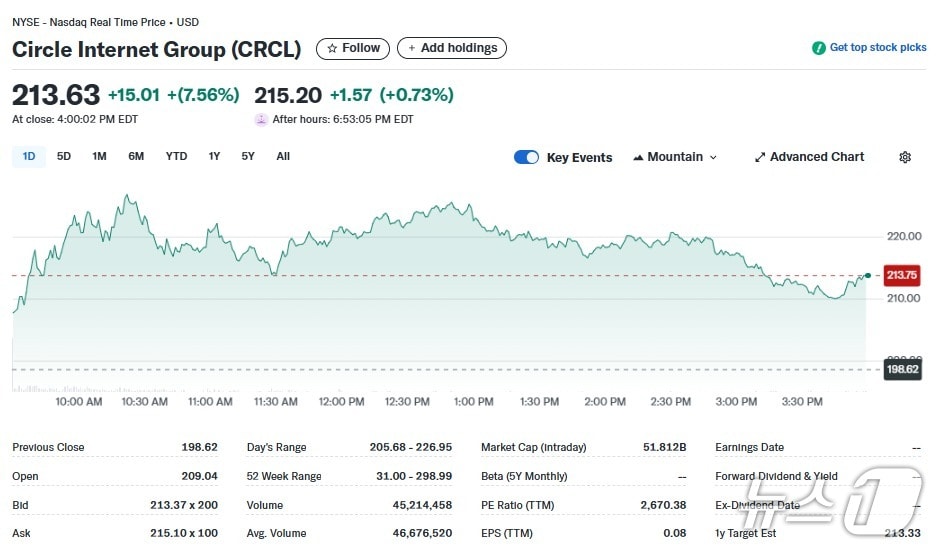Open chart settings gear icon
This screenshot has height=549, width=936.
[x=905, y=157]
